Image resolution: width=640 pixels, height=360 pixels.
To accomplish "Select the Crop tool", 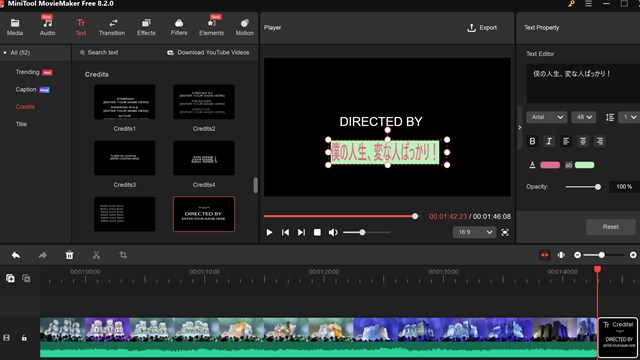I will 123,255.
